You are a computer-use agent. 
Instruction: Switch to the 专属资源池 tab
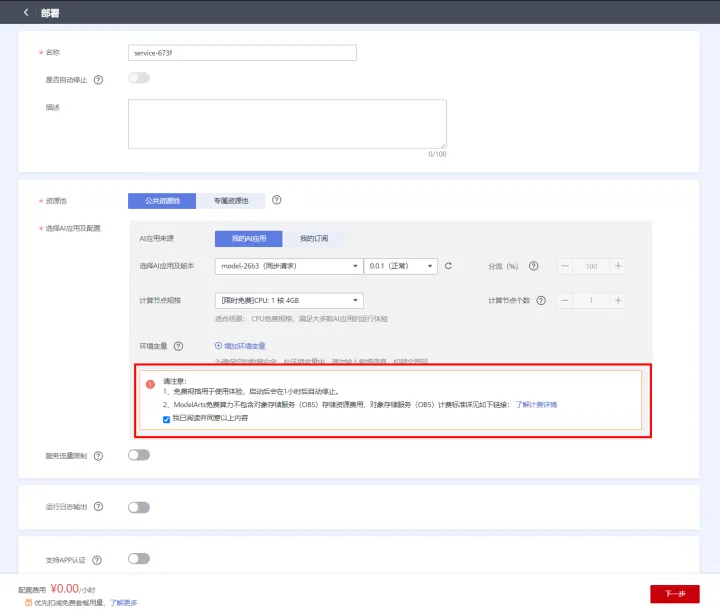pos(231,201)
